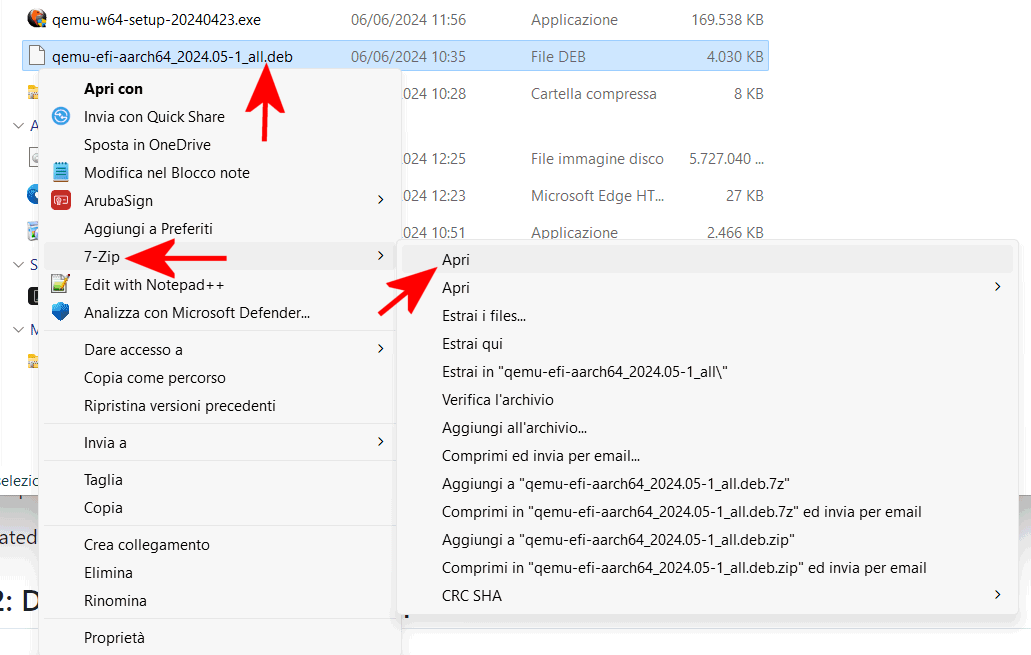Click the Microsoft Edge HT... type cell

pyautogui.click(x=597, y=196)
